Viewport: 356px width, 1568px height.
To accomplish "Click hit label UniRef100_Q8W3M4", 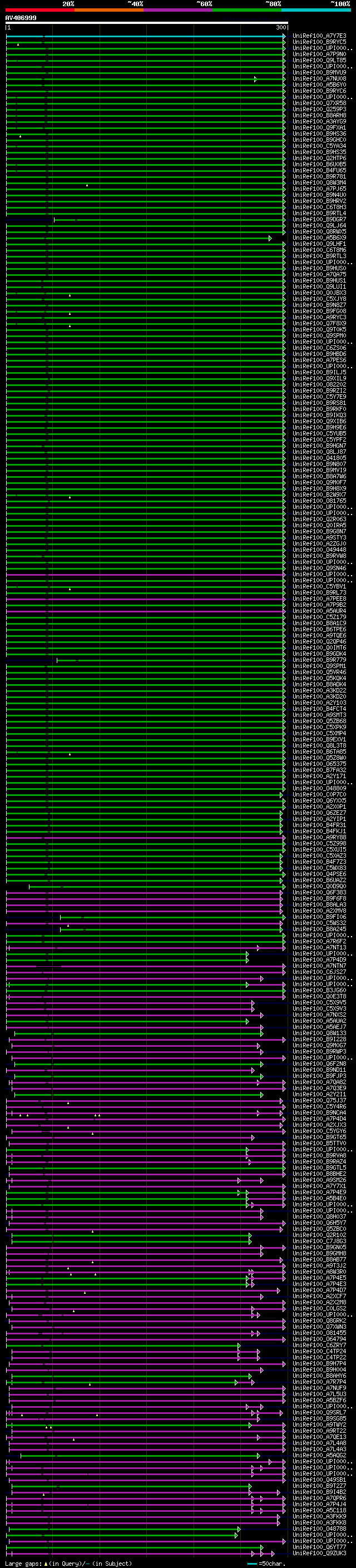I will click(319, 182).
